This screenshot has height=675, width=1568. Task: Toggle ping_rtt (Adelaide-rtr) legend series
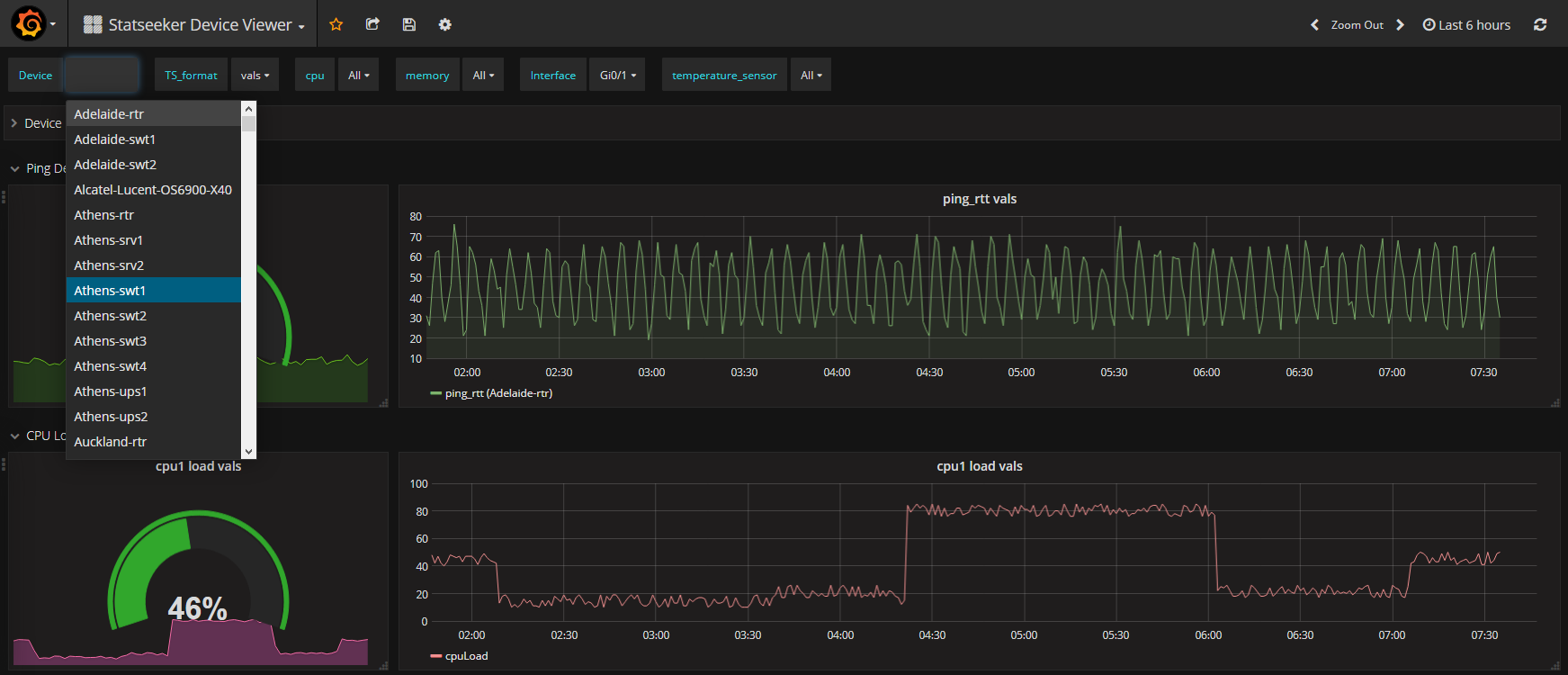pos(498,393)
